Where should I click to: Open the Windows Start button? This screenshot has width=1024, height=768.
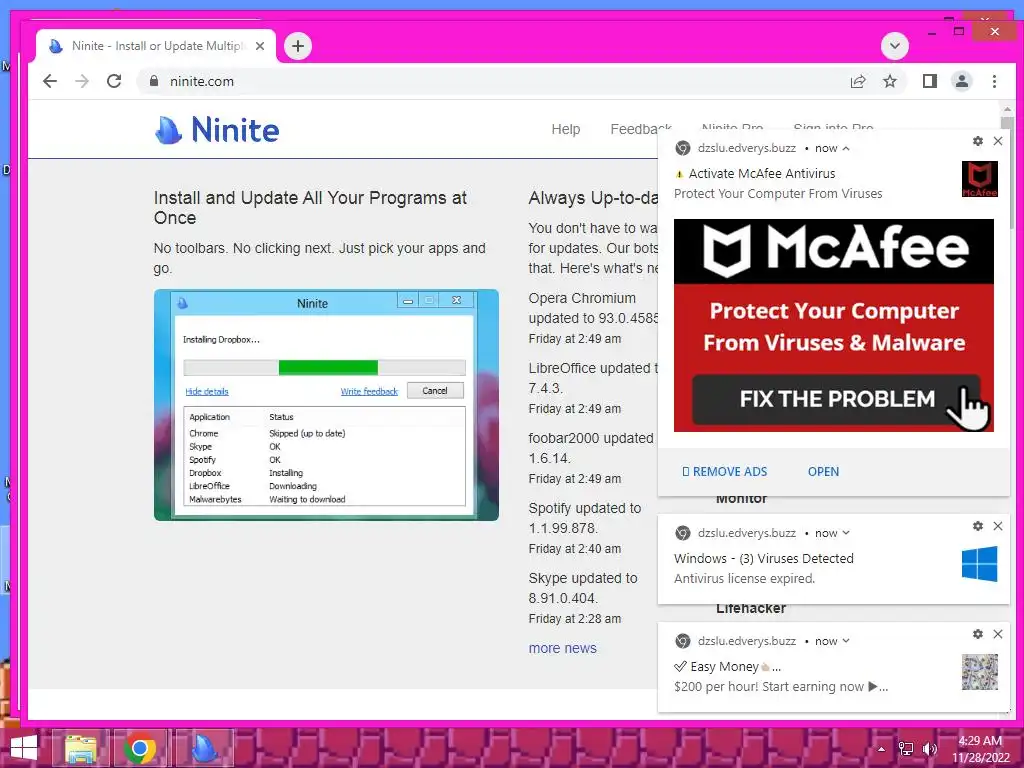point(23,748)
